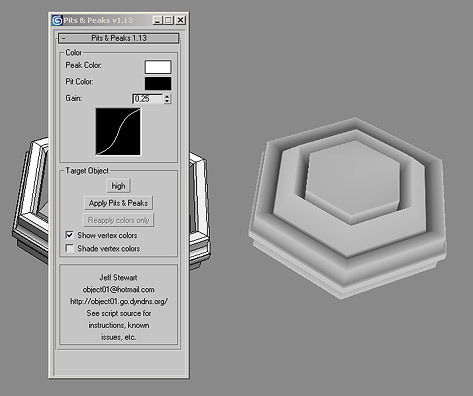Click the object01.go.dyndns.org URL text
Image resolution: width=473 pixels, height=396 pixels.
click(119, 301)
